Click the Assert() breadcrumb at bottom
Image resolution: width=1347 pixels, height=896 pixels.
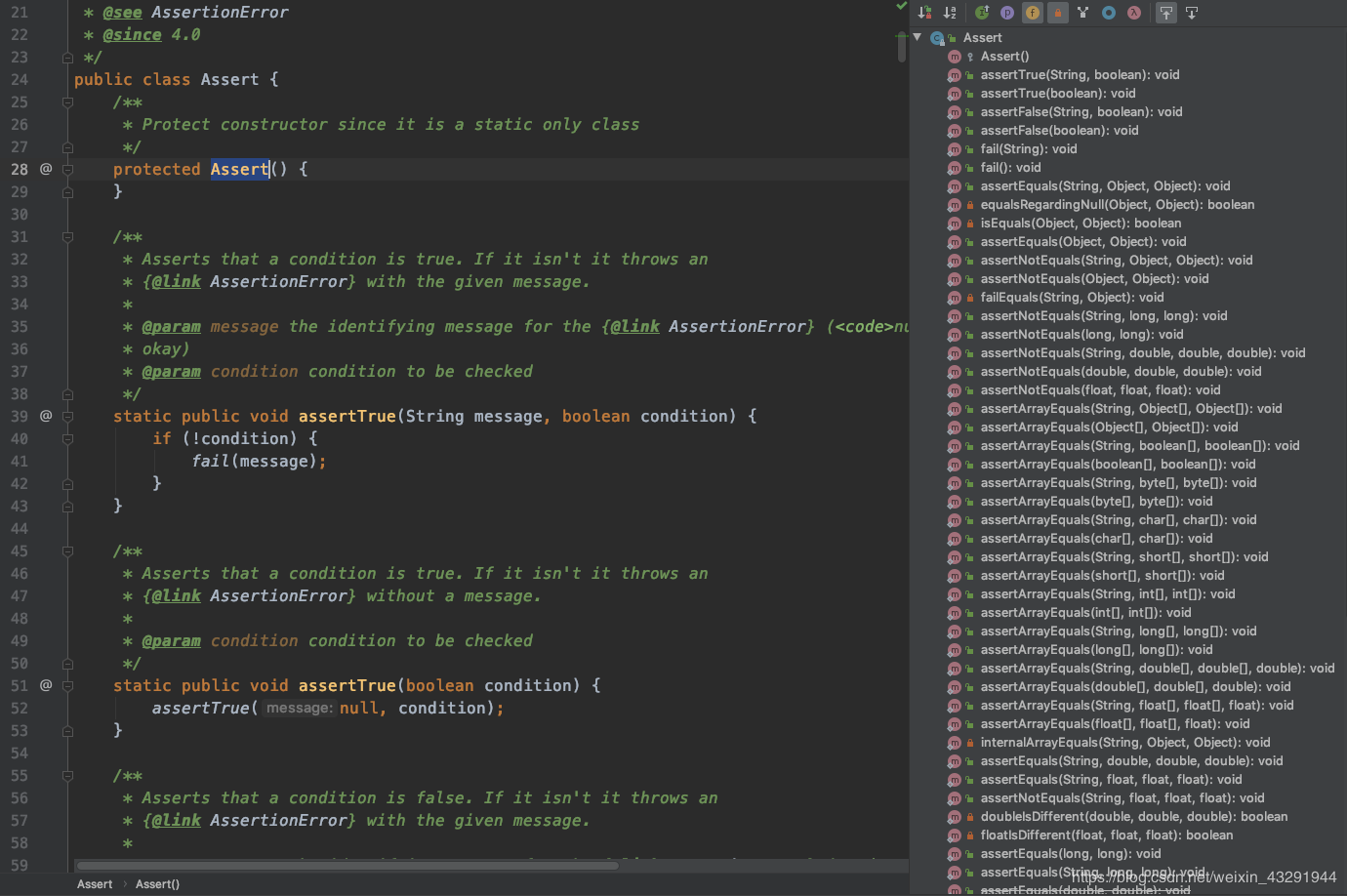pos(157,884)
